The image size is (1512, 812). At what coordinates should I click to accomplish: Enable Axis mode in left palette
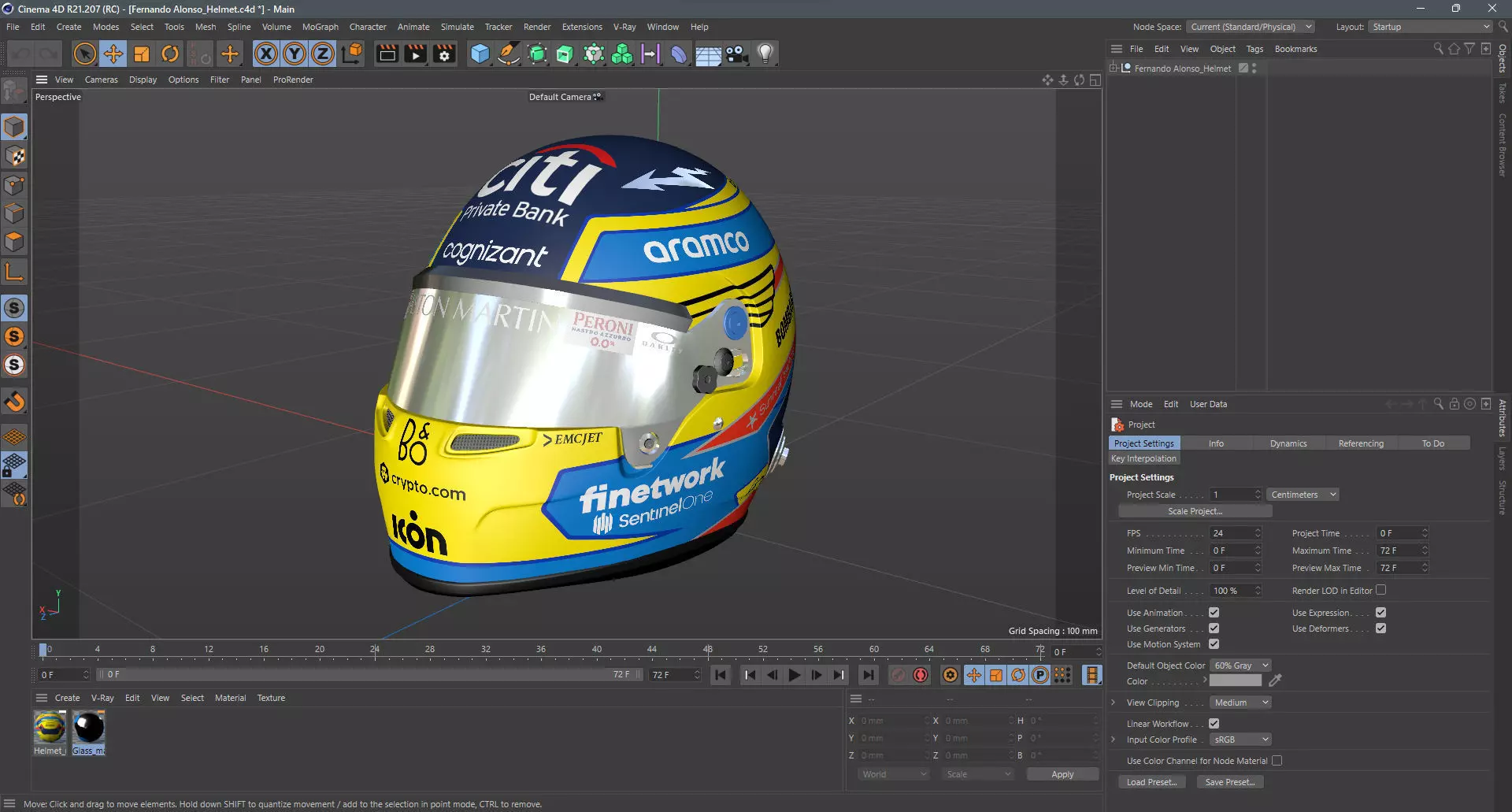point(14,273)
